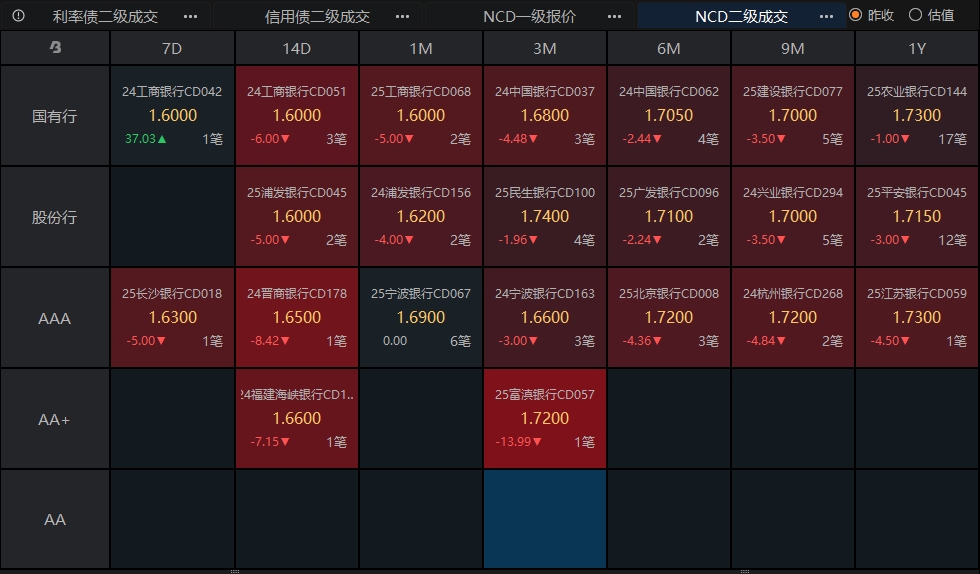
Task: Select the 股份行 row header
Action: 55,217
